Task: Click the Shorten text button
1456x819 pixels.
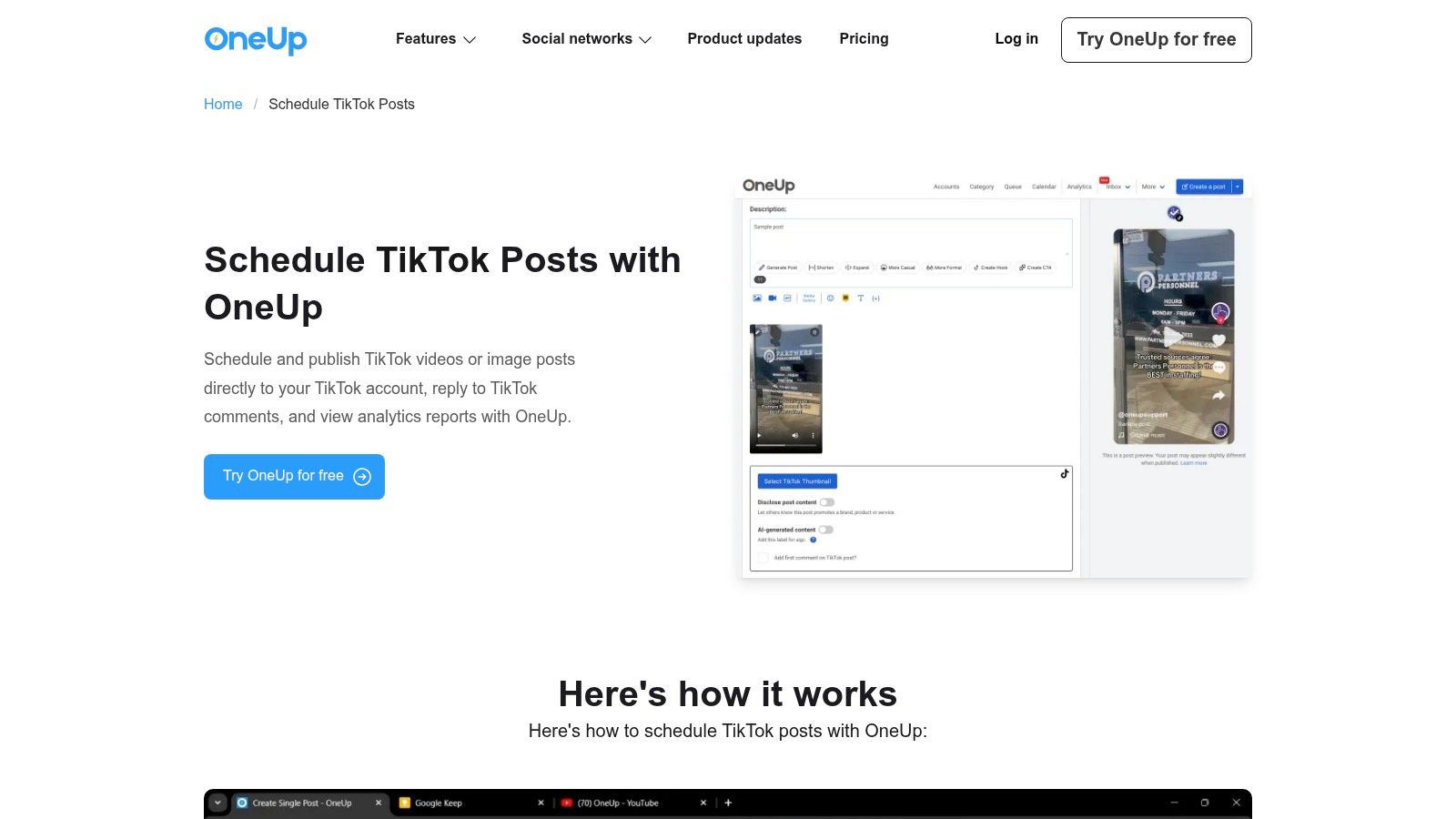Action: click(821, 268)
